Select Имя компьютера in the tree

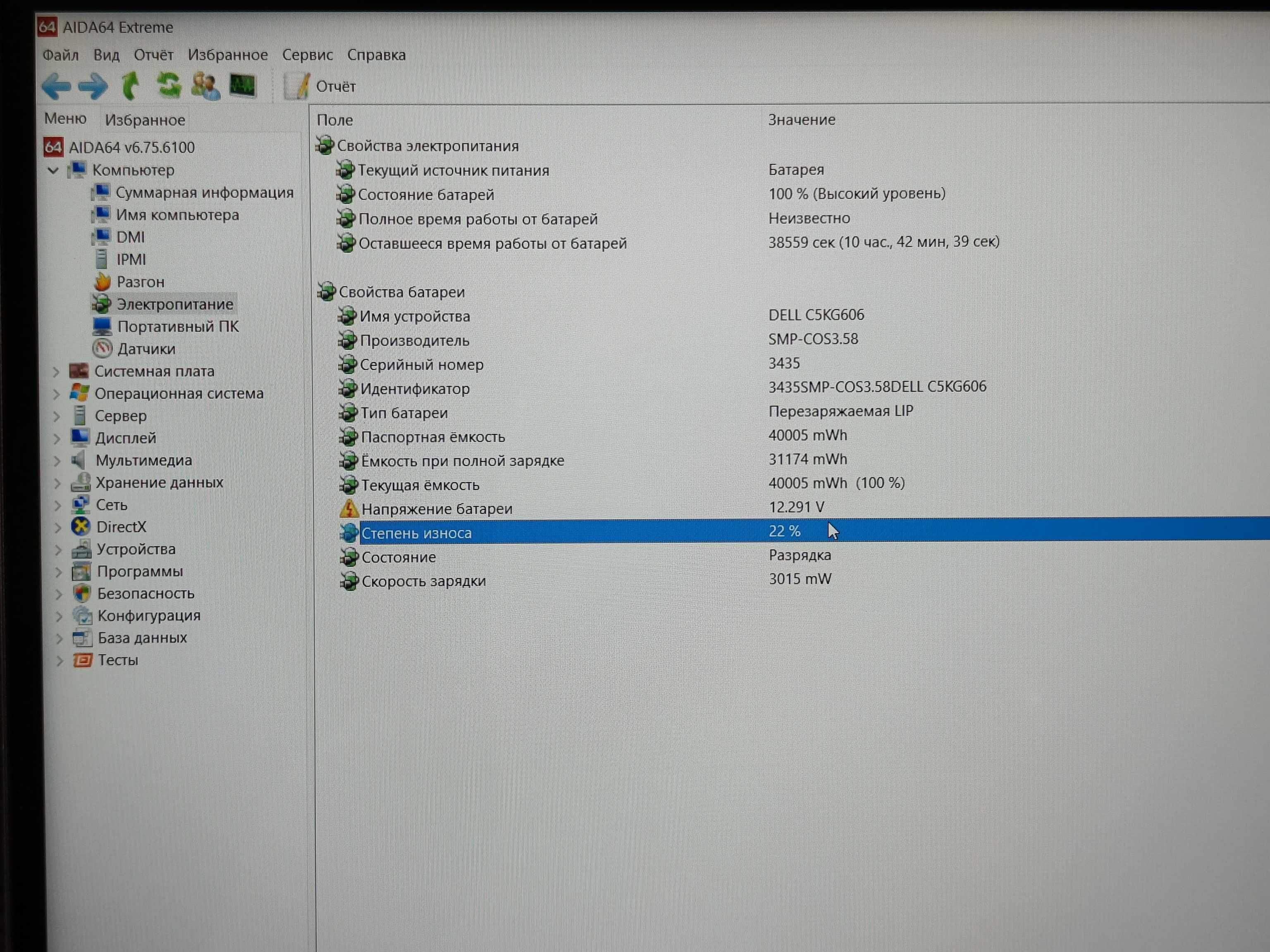click(177, 215)
